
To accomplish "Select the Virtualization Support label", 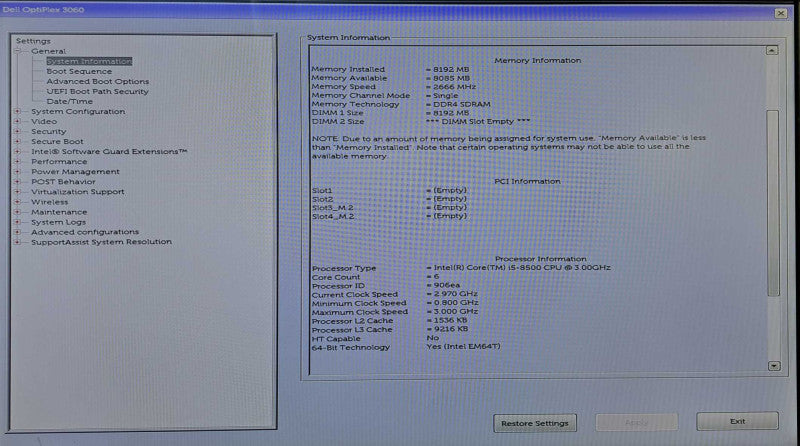I will pyautogui.click(x=78, y=192).
